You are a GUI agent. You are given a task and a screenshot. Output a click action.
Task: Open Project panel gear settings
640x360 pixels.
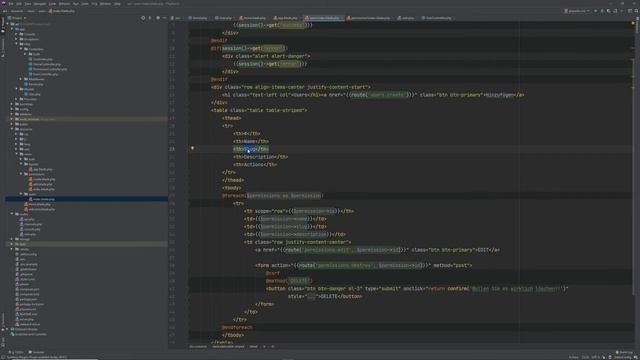pyautogui.click(x=158, y=18)
